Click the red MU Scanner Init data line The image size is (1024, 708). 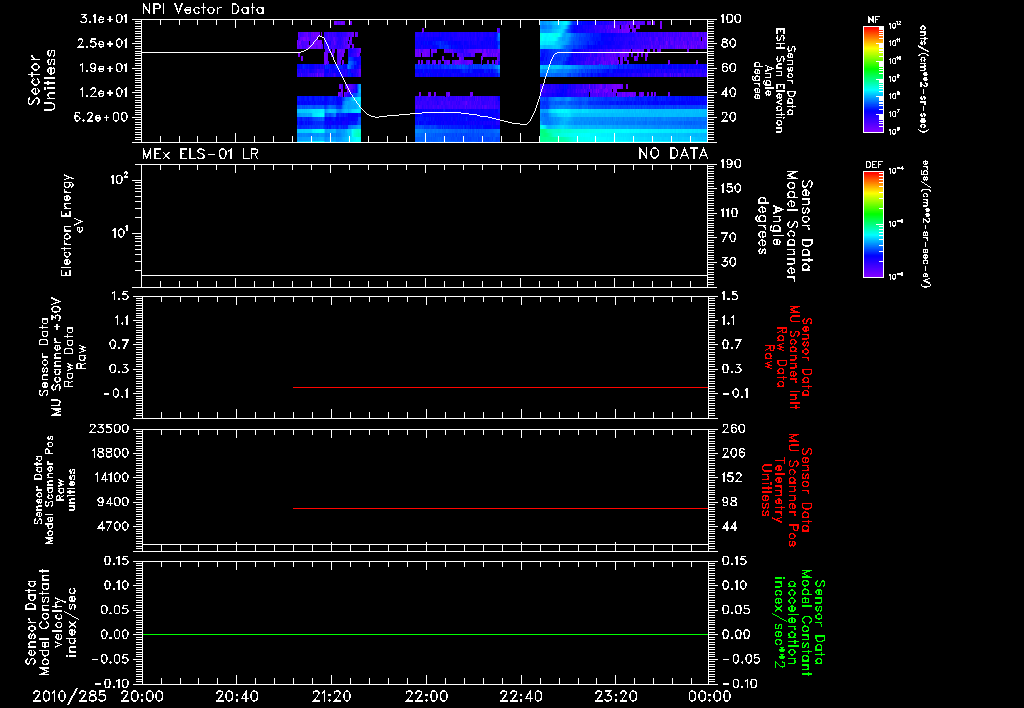point(500,387)
